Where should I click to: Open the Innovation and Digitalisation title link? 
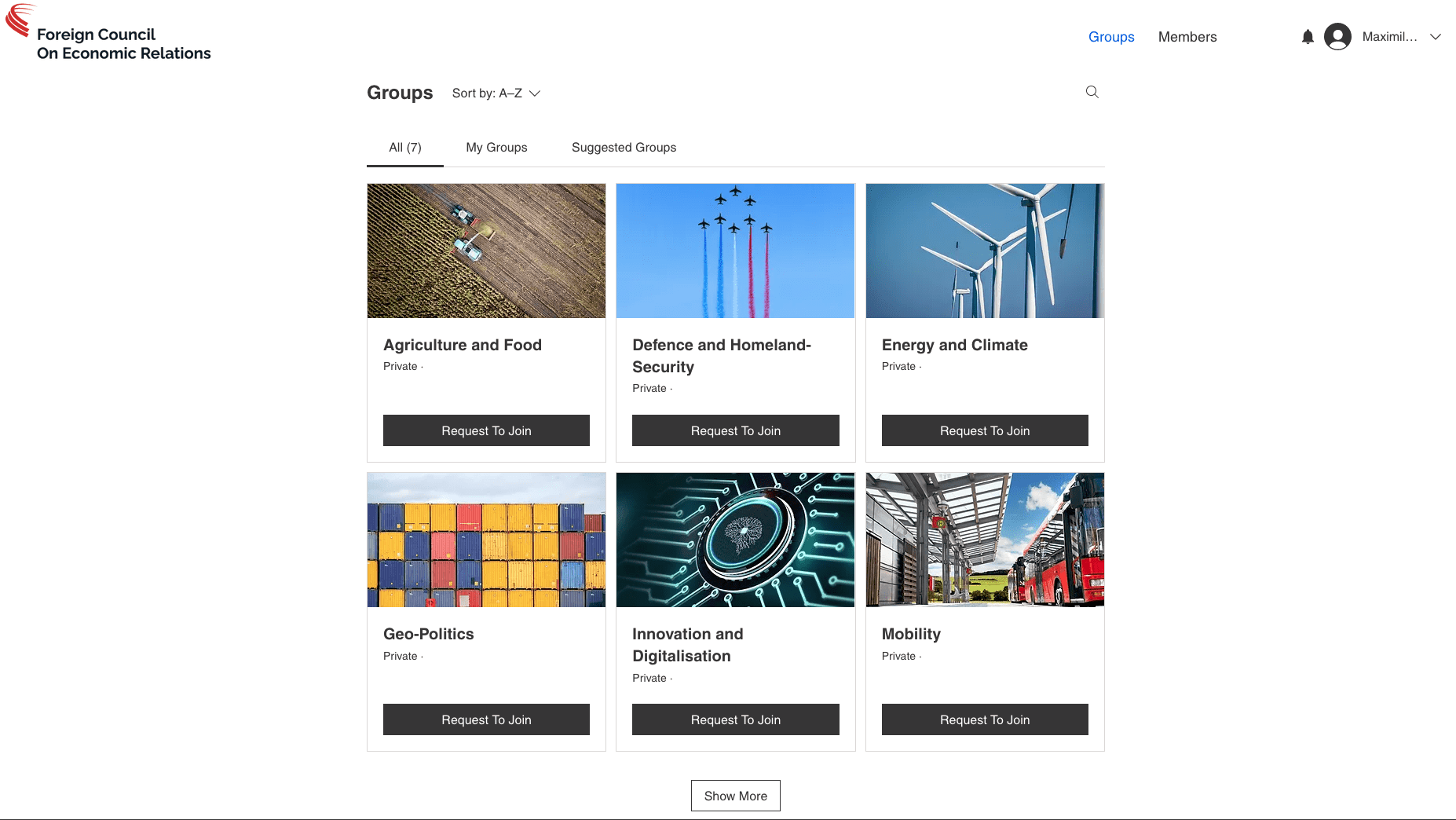pos(688,645)
